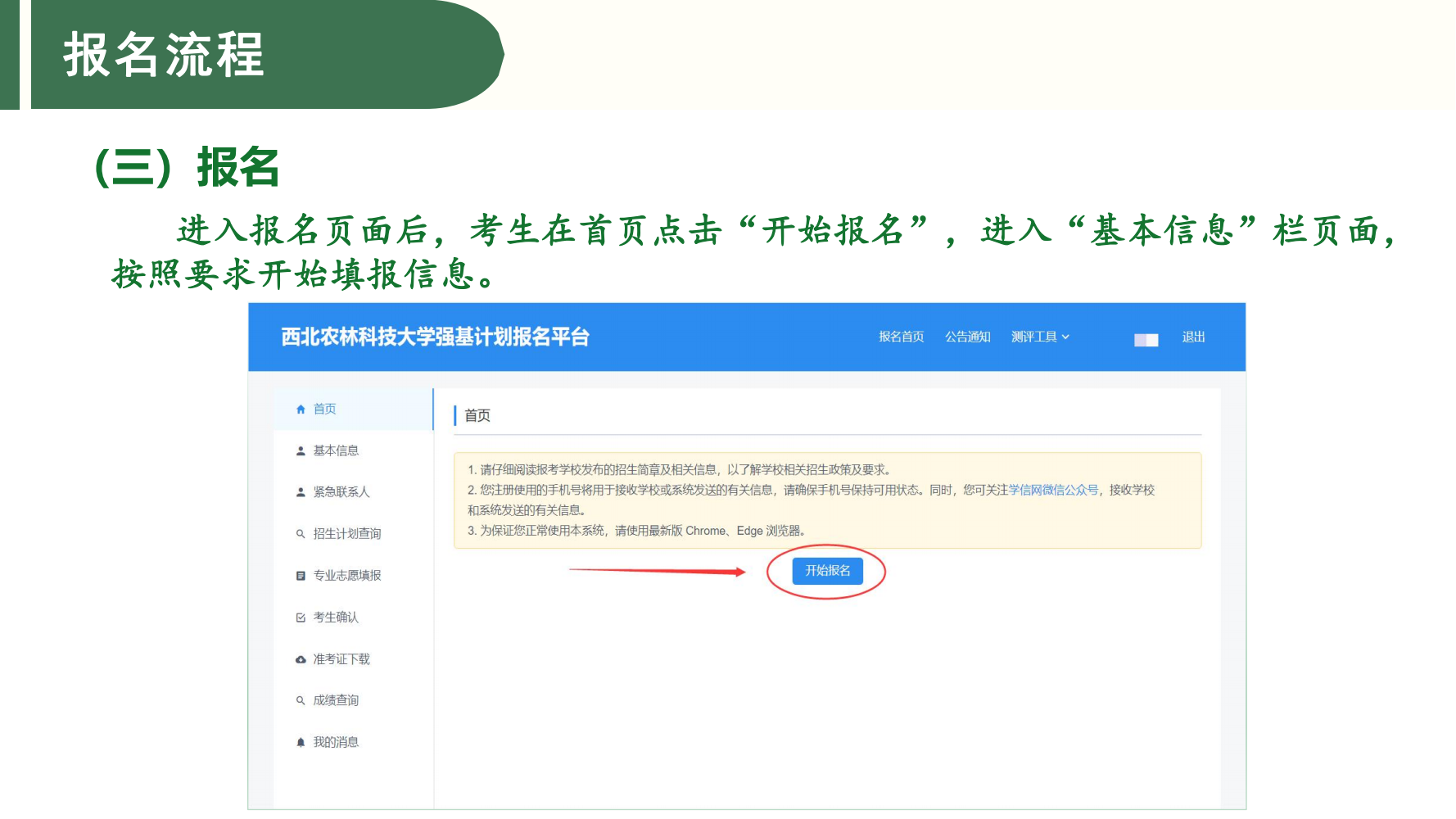Viewport: 1456px width, 819px height.
Task: Open 公告通知 in the top navigation
Action: [x=967, y=337]
